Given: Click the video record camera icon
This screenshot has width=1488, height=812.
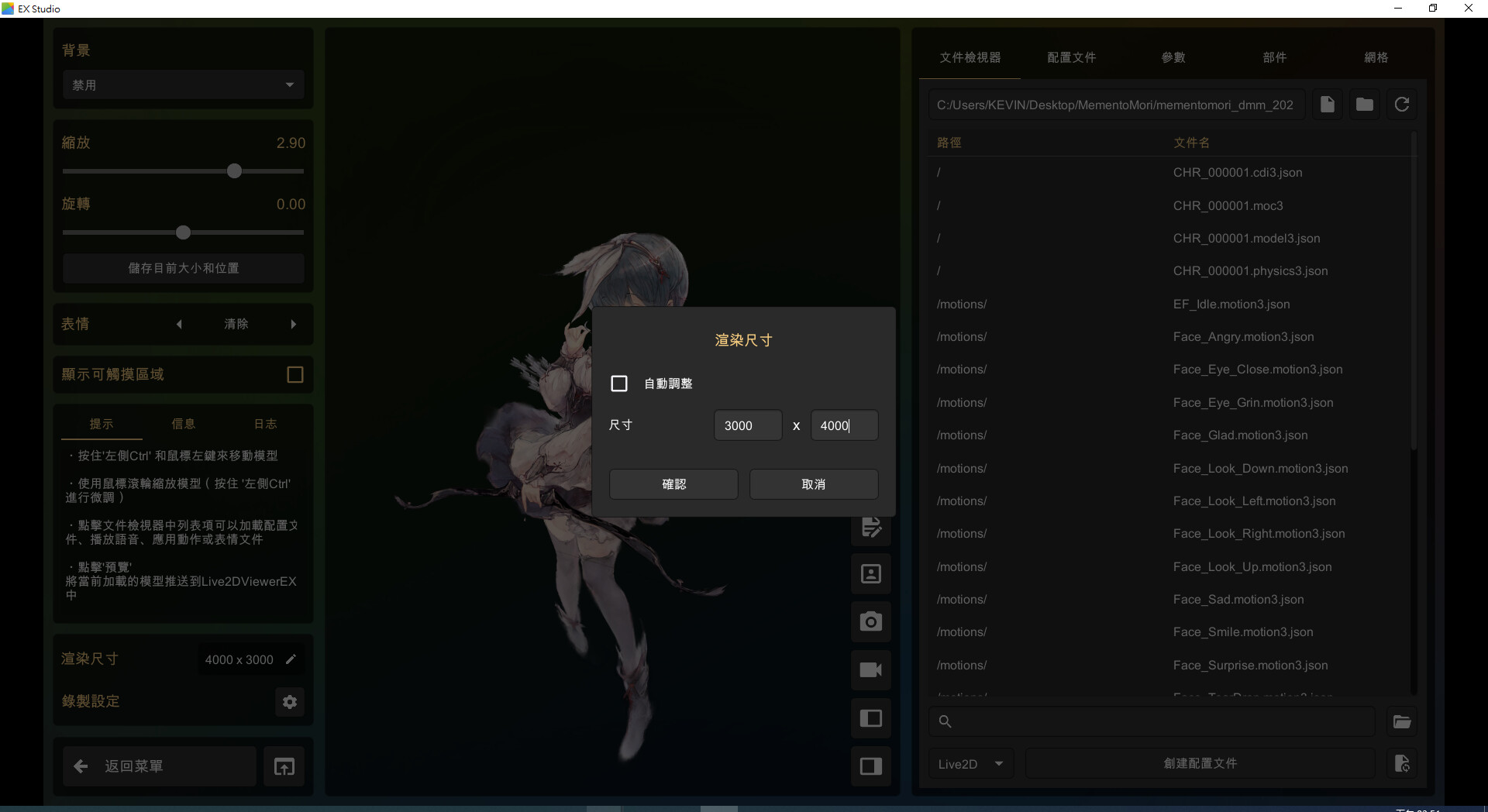Looking at the screenshot, I should click(870, 670).
